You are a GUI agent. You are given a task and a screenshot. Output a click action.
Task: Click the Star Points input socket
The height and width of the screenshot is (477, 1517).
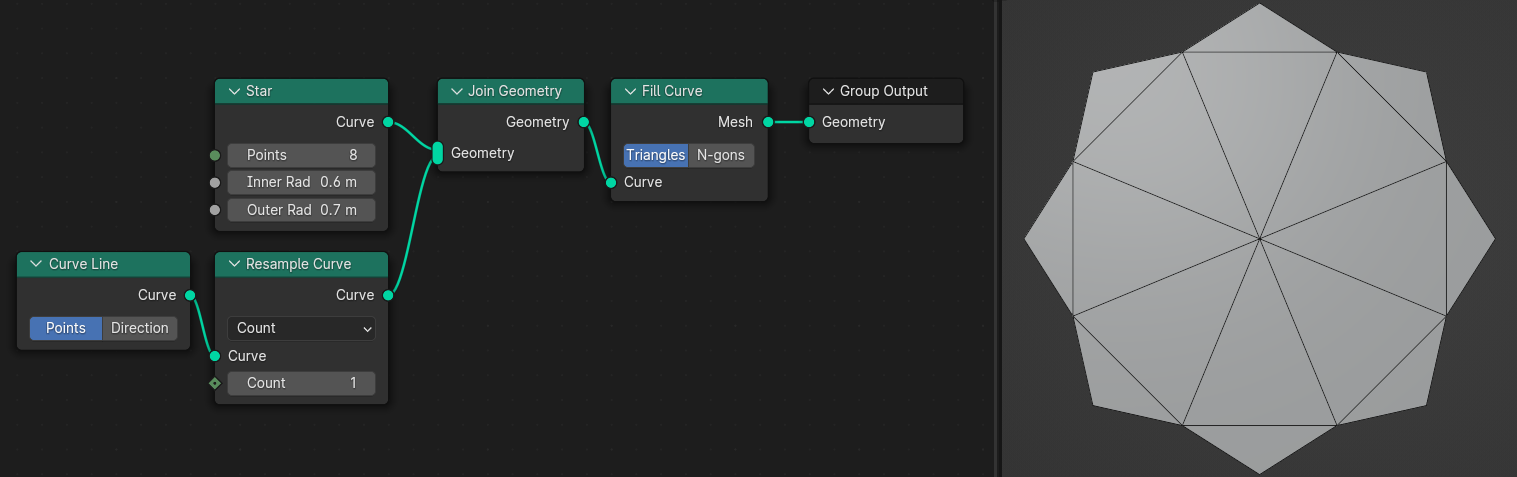[x=214, y=155]
